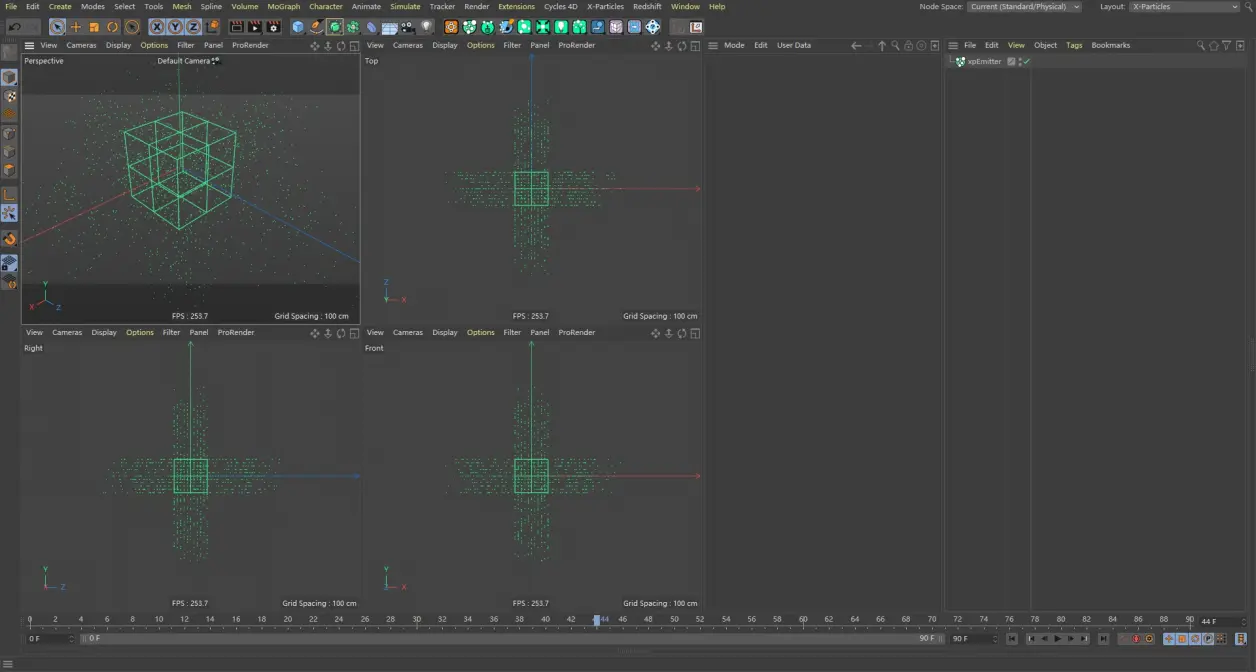This screenshot has width=1256, height=672.
Task: Click ProRender in the Top viewport menu
Action: 577,45
